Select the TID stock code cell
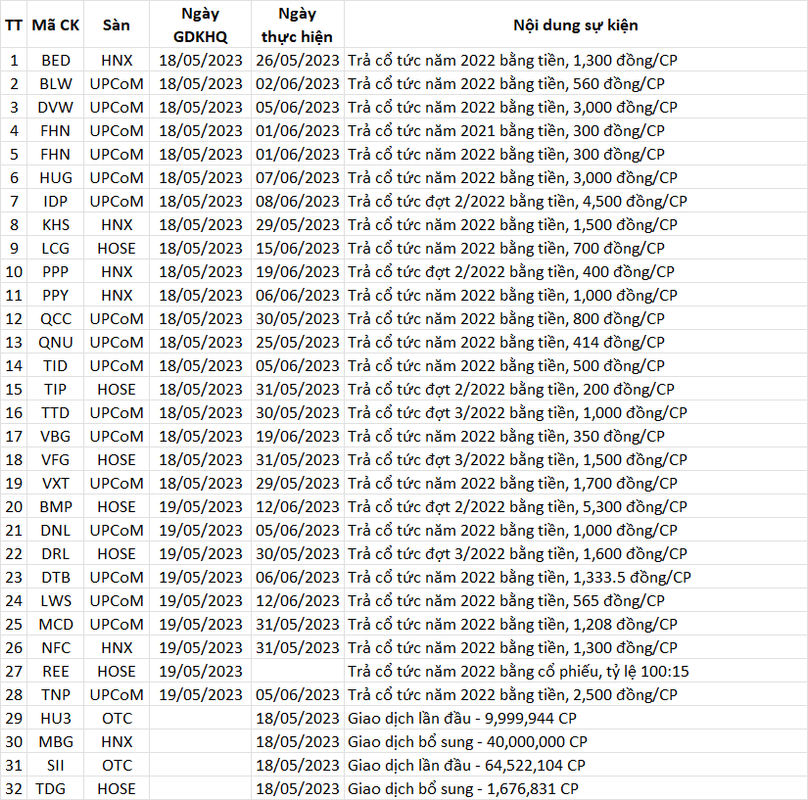This screenshot has width=808, height=800. [55, 365]
